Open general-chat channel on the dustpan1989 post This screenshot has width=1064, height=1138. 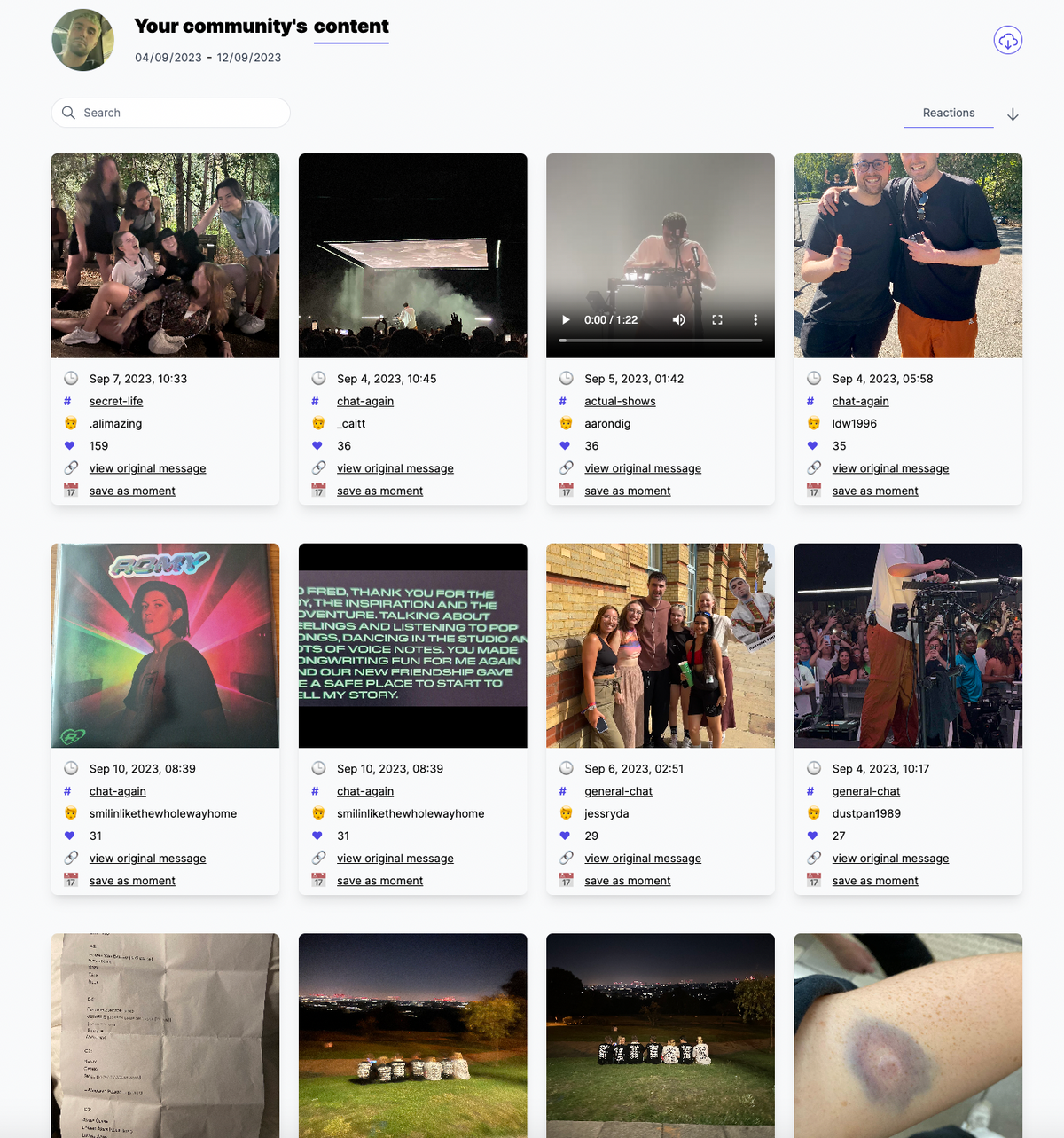point(866,791)
